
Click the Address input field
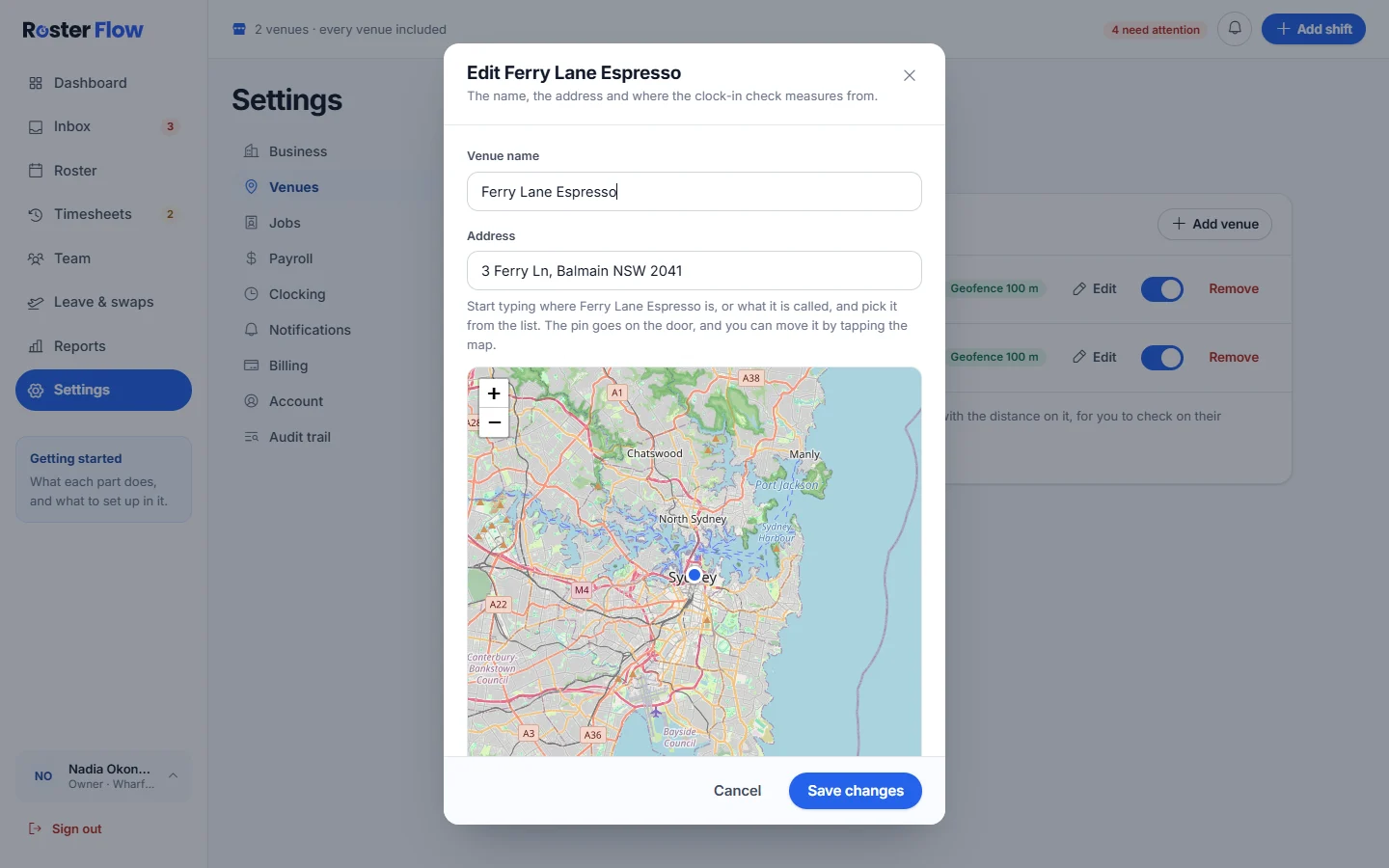coord(694,271)
